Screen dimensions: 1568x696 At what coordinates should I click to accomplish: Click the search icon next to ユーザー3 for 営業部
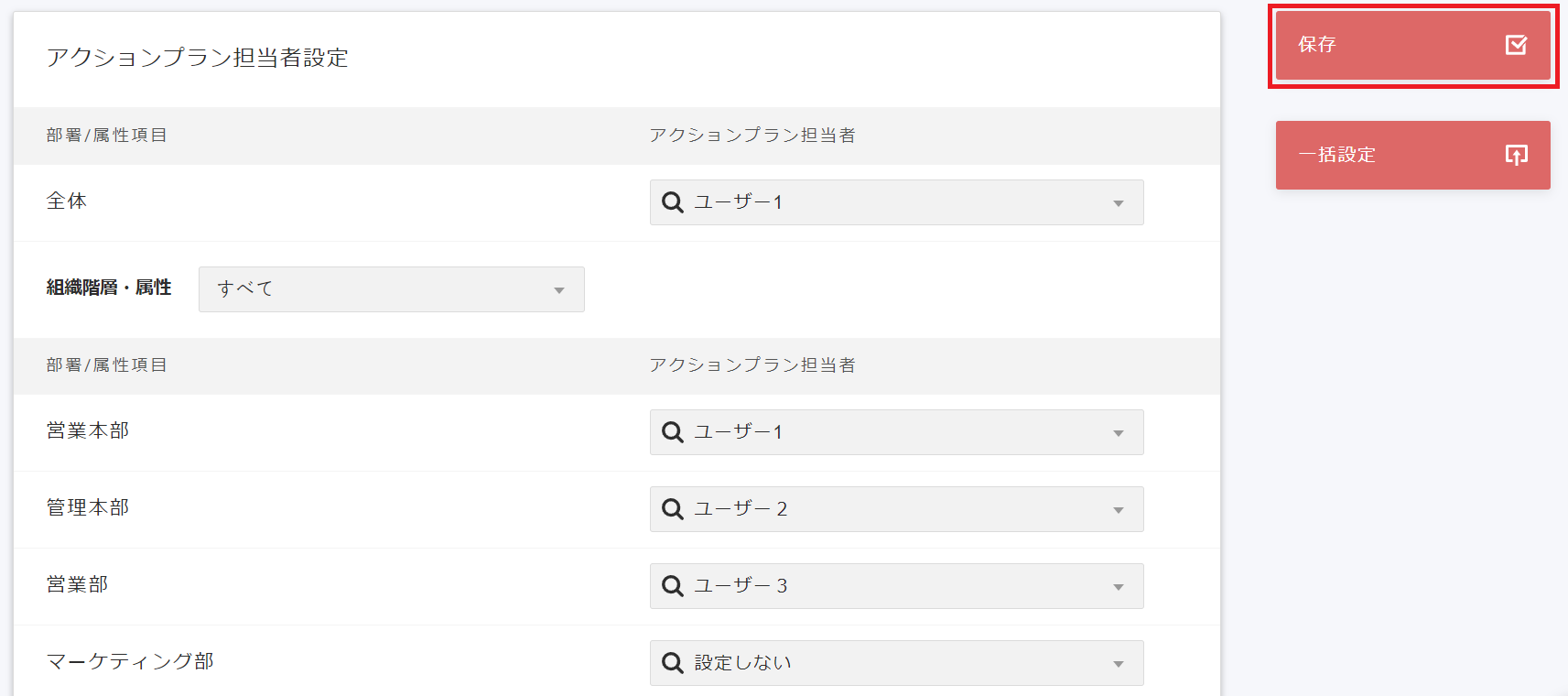coord(672,585)
